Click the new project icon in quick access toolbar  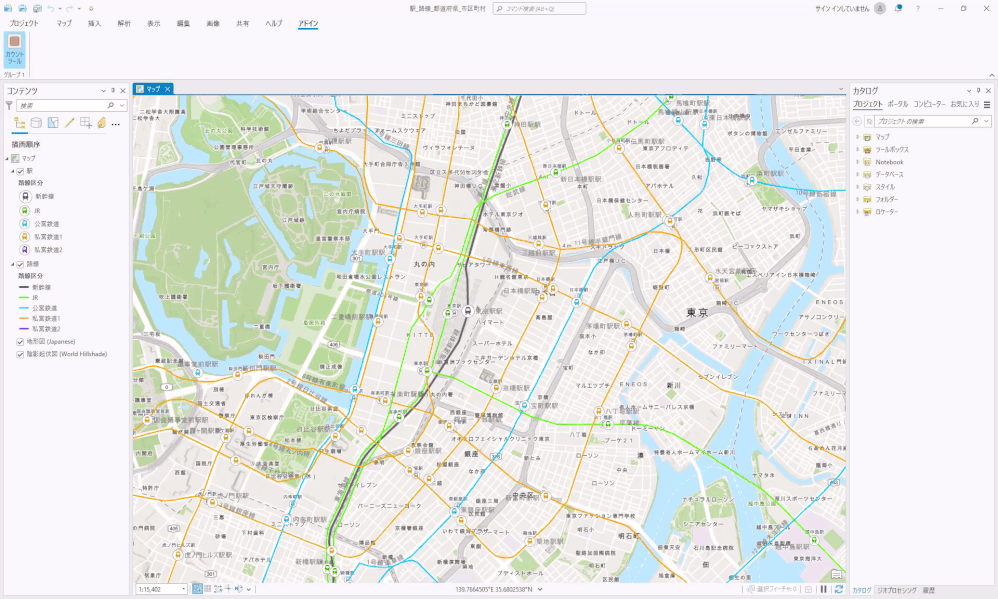[8, 8]
